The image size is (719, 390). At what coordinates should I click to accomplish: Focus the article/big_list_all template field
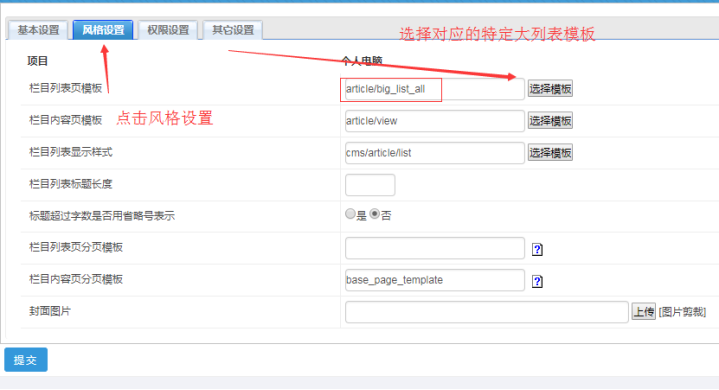435,89
